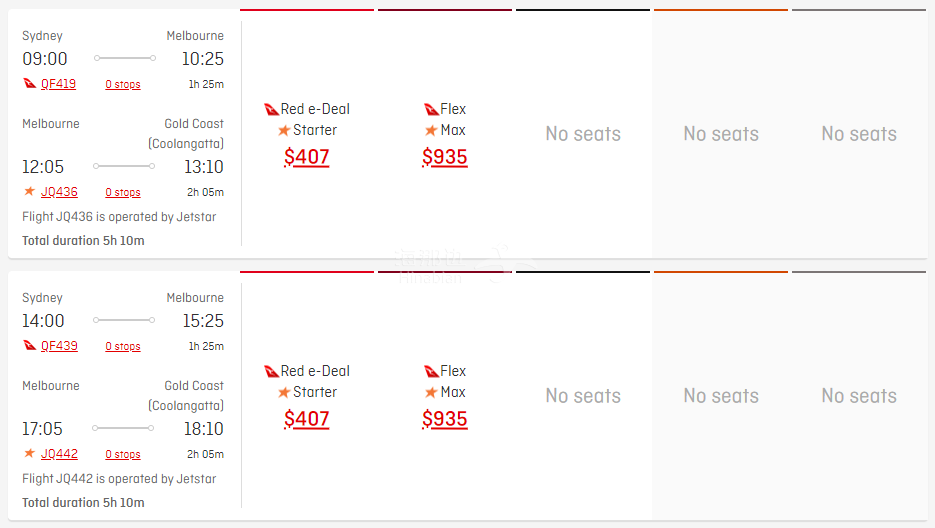Click 0 stops link beside JQ436
Screen dimensions: 935x528
(123, 193)
